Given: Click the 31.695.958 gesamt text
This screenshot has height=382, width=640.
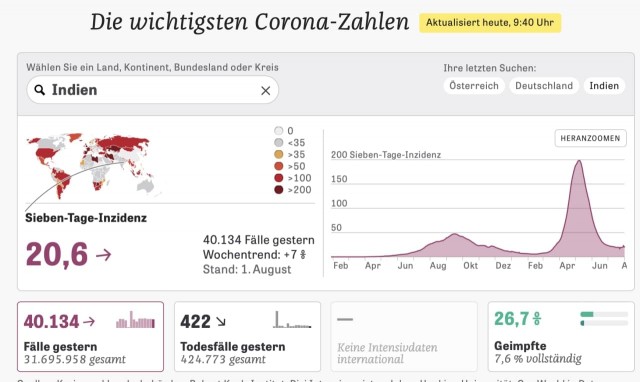Looking at the screenshot, I should pyautogui.click(x=75, y=360).
